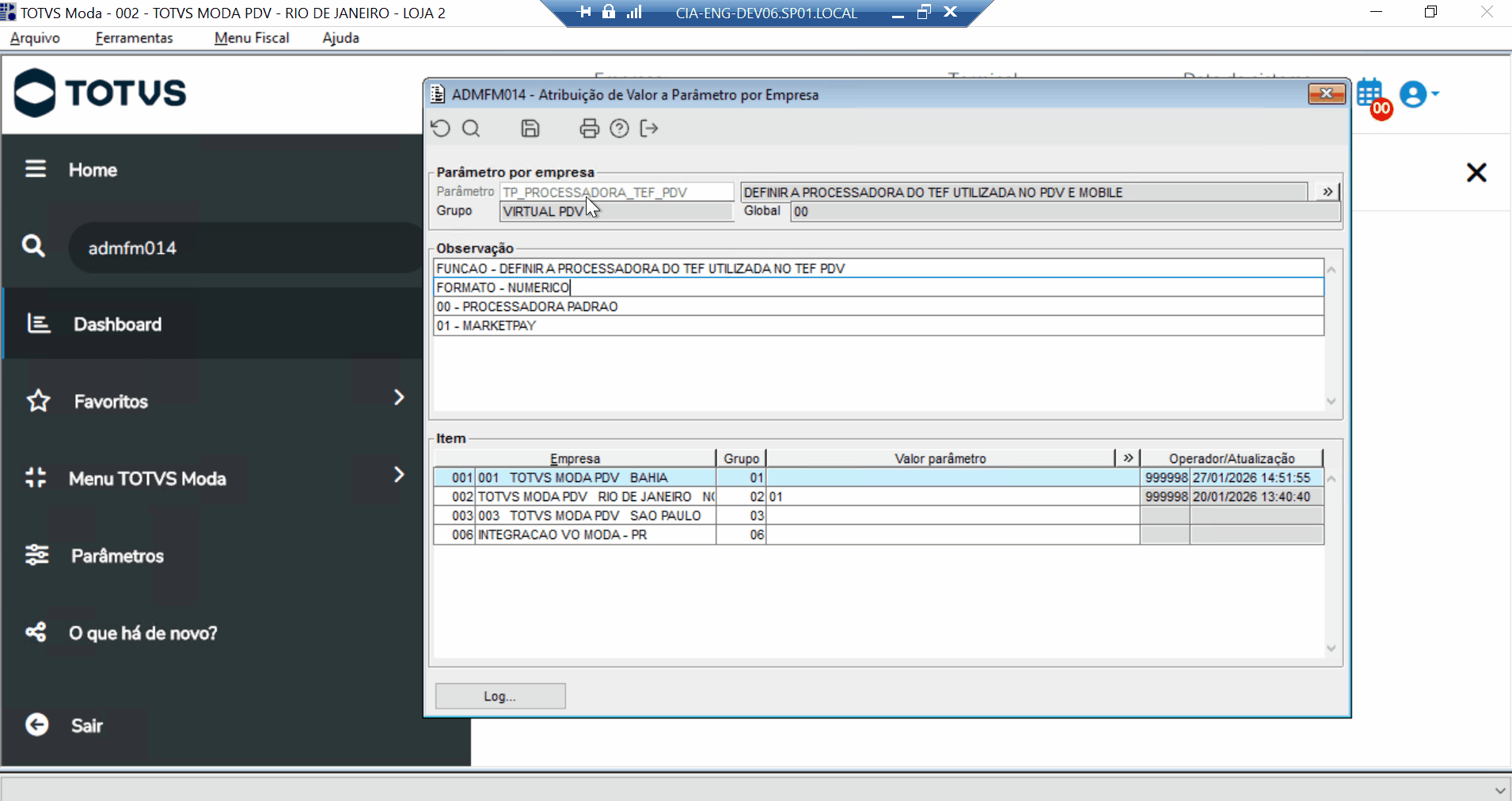Click the admfm014 search field

[x=247, y=248]
